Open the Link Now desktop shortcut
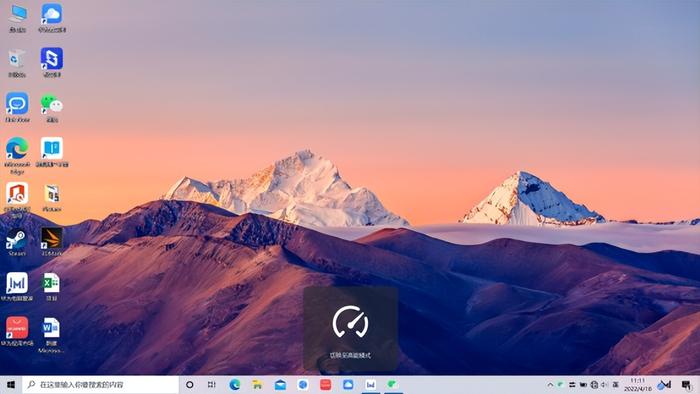The width and height of the screenshot is (700, 394). pos(17,107)
